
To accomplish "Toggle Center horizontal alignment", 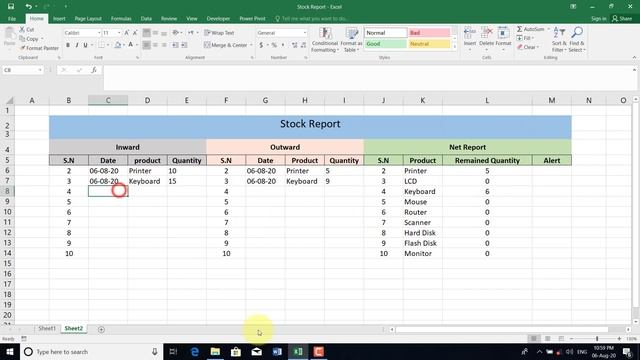I will [x=155, y=45].
